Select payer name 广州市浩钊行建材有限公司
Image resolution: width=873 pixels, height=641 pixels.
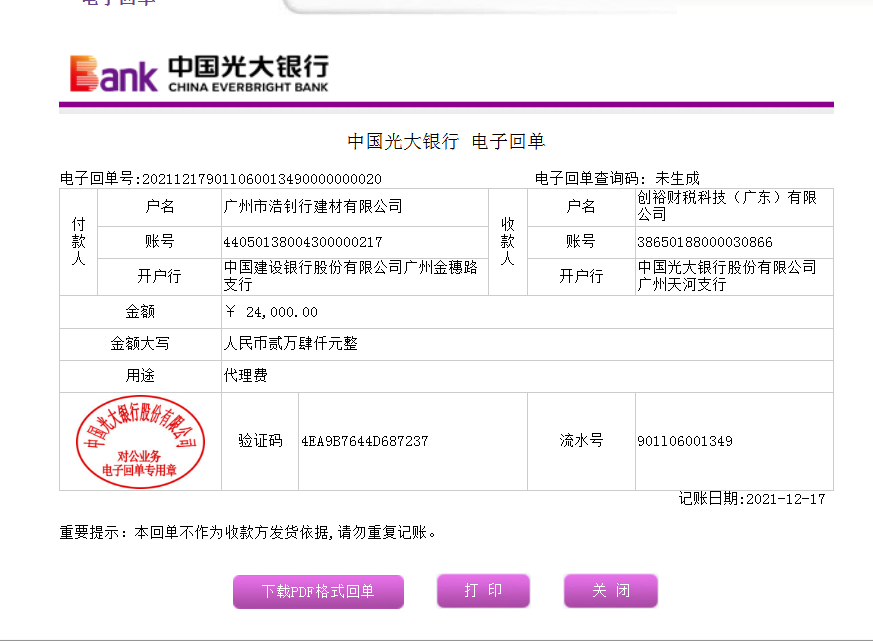pyautogui.click(x=313, y=207)
